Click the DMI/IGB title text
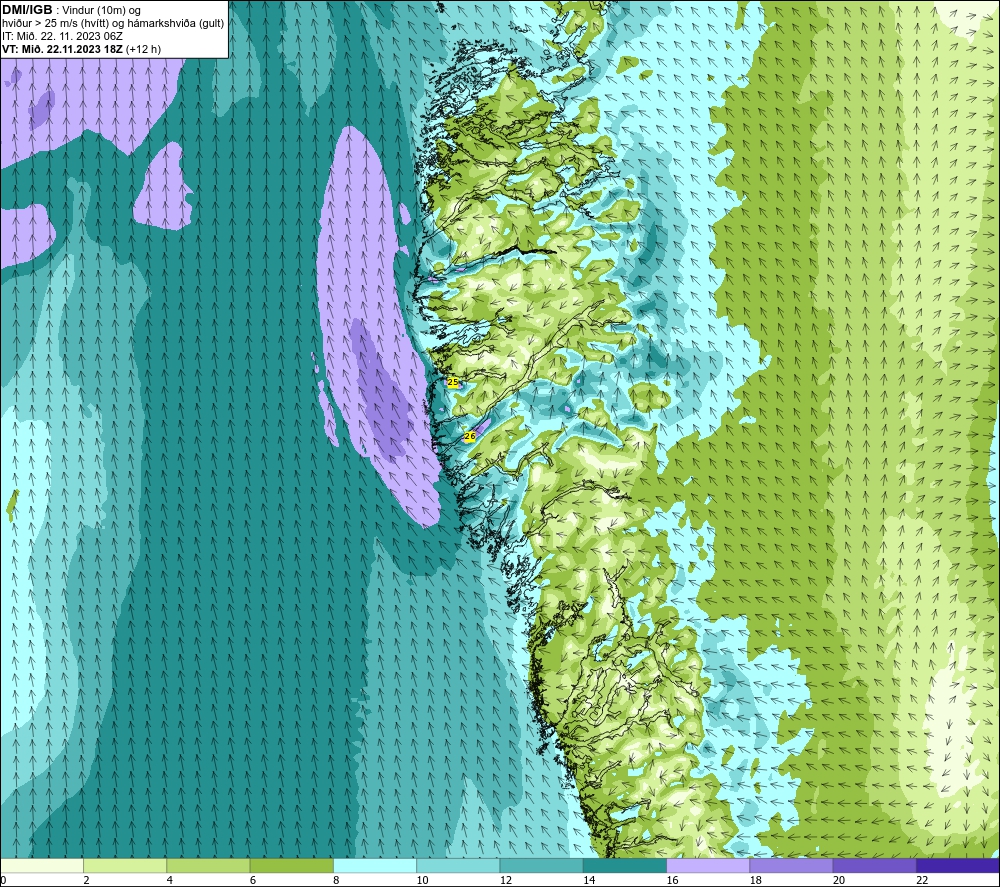Screen dimensions: 1000x887 (x=27, y=10)
